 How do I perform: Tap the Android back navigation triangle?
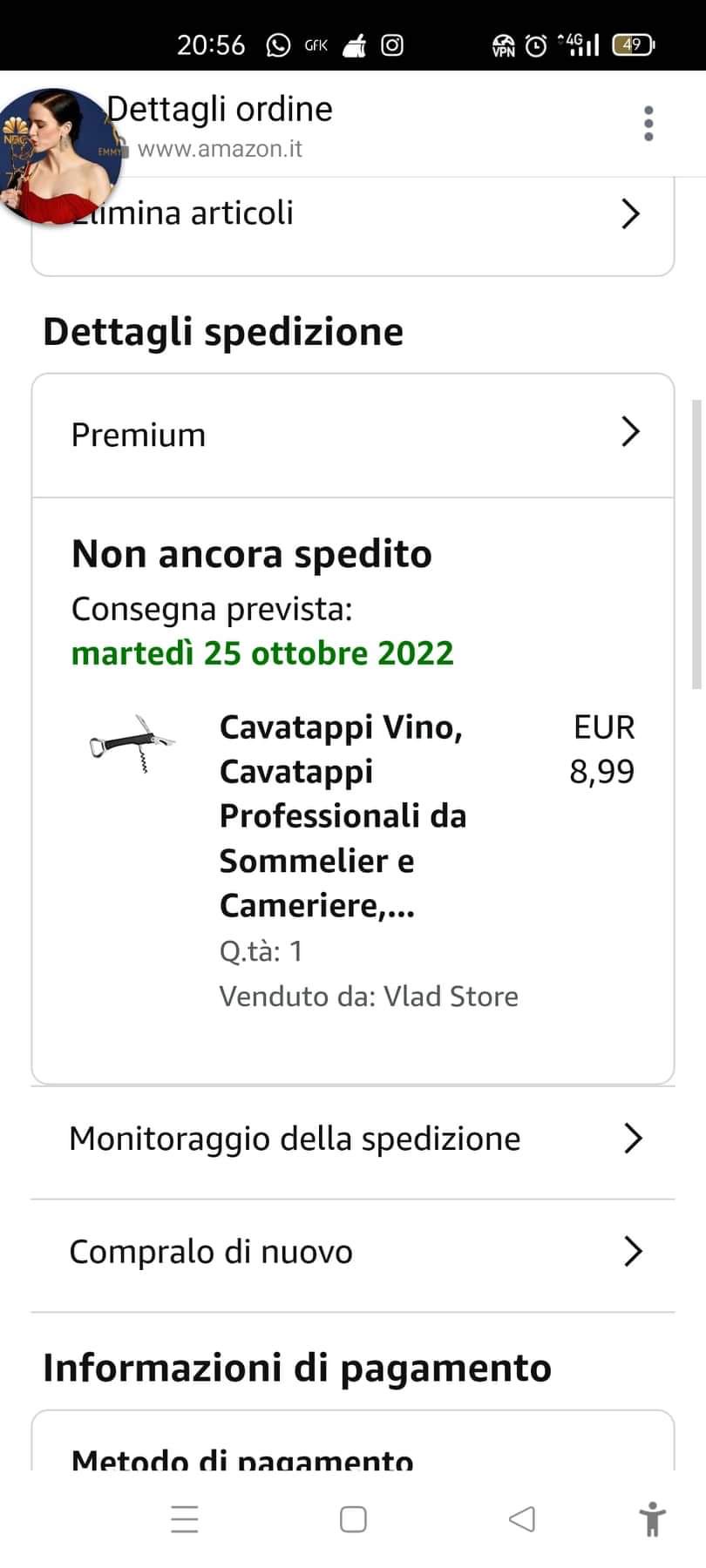coord(521,1519)
